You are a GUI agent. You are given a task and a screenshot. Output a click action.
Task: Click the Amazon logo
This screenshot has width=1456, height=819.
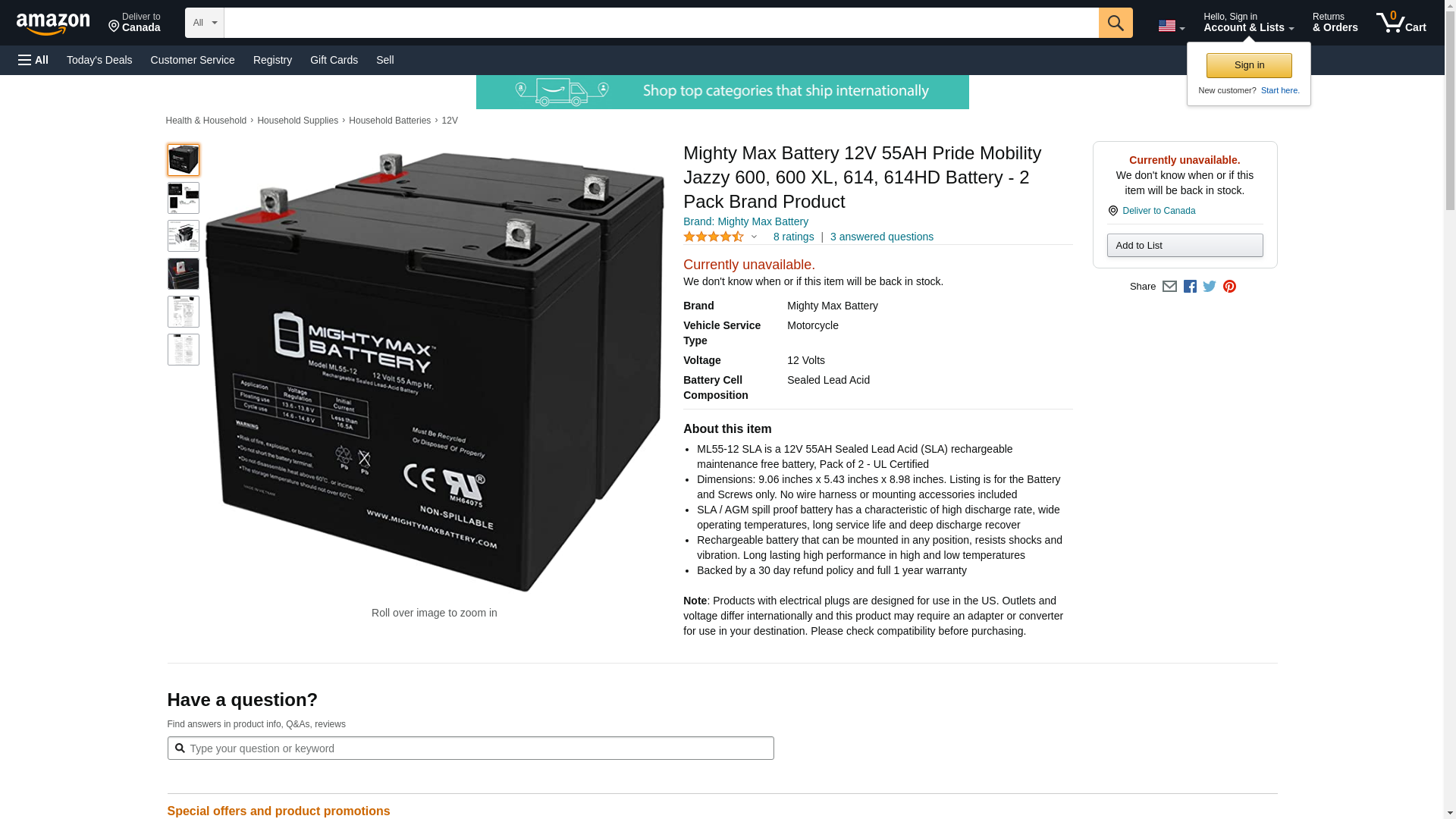point(53,24)
